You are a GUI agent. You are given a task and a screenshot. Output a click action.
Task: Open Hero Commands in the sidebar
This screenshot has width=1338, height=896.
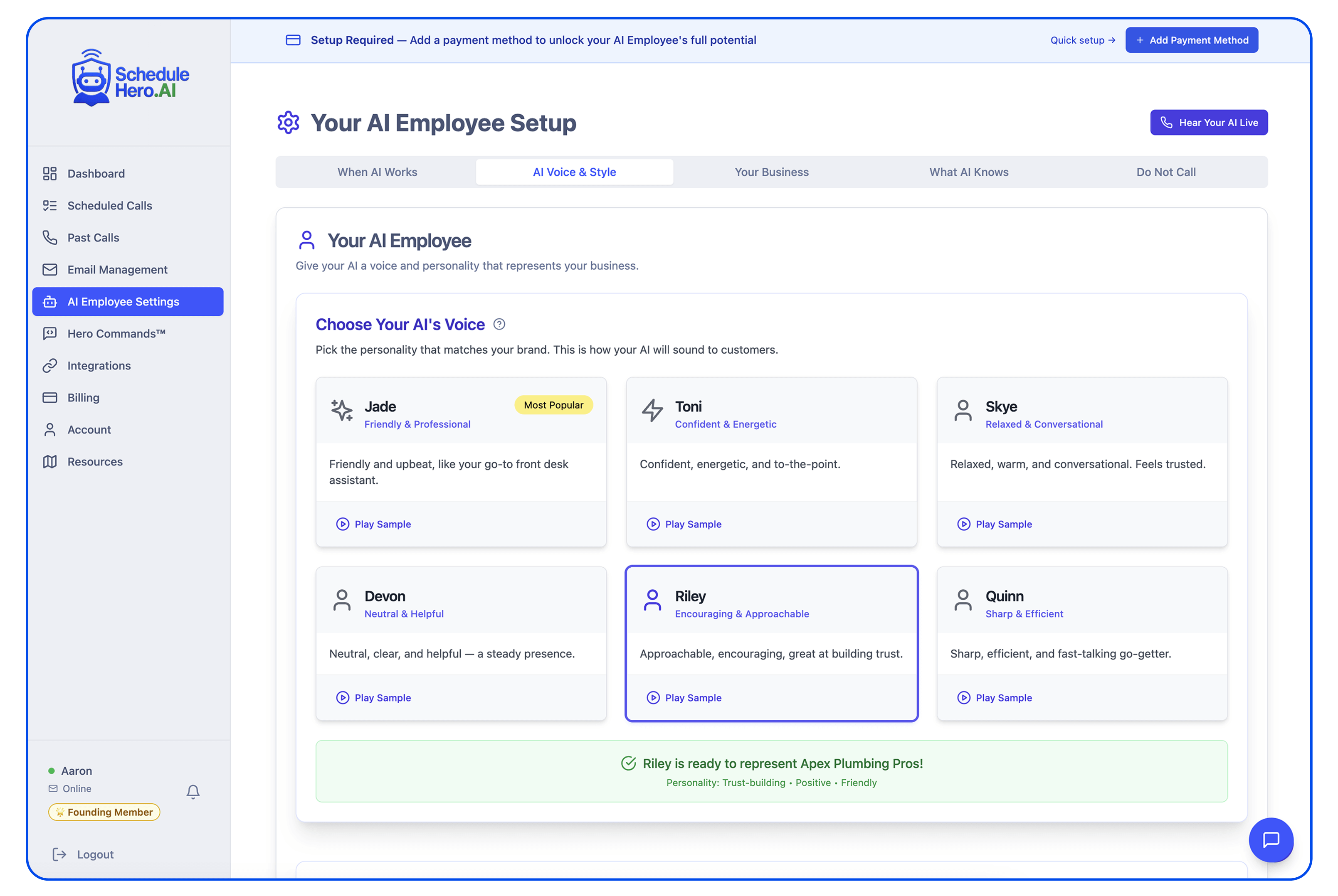(116, 334)
